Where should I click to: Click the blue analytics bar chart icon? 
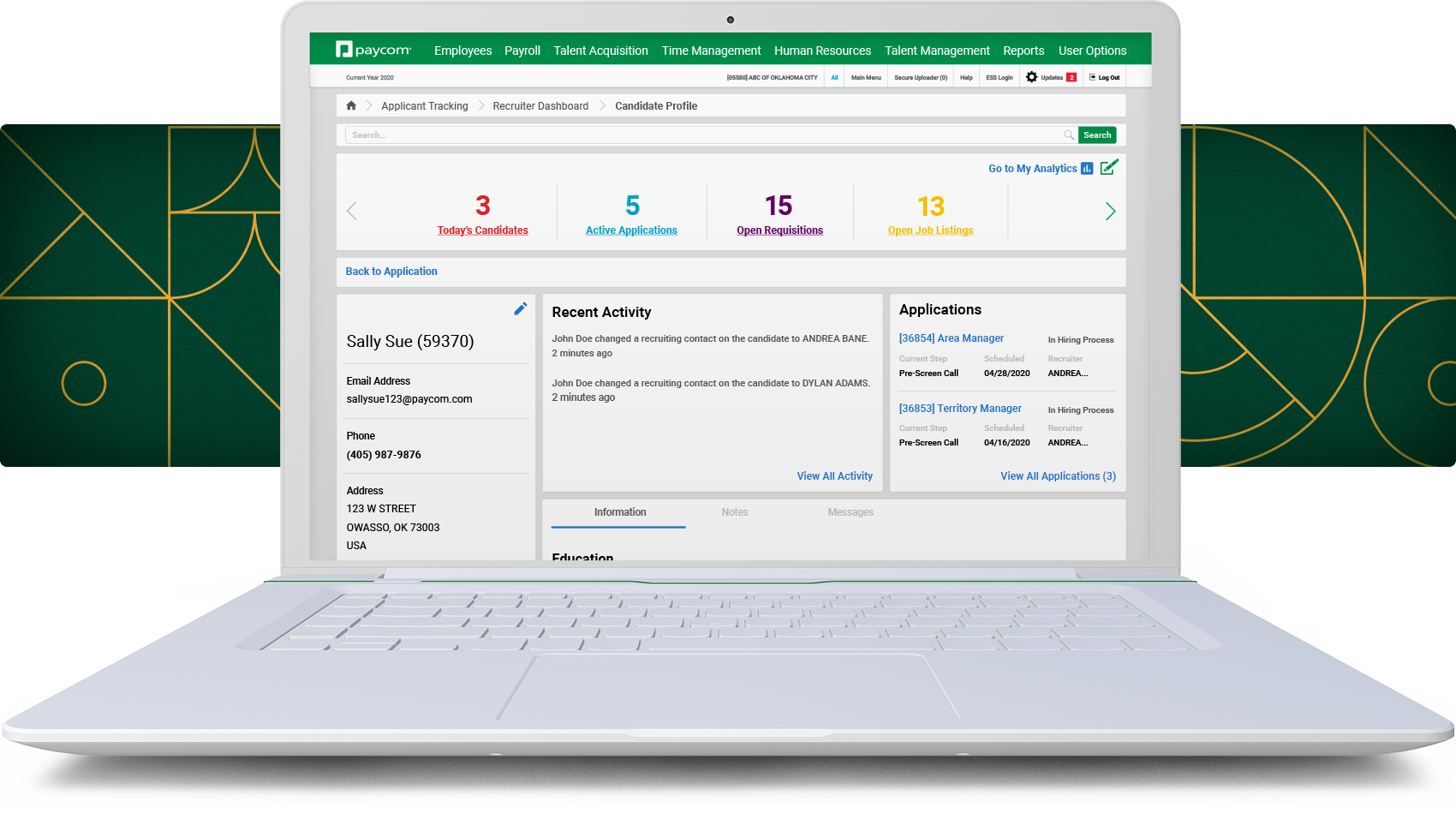tap(1087, 169)
